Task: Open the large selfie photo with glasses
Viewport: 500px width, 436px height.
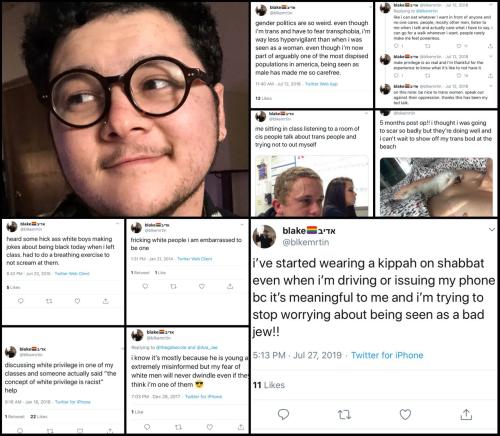Action: coord(126,110)
